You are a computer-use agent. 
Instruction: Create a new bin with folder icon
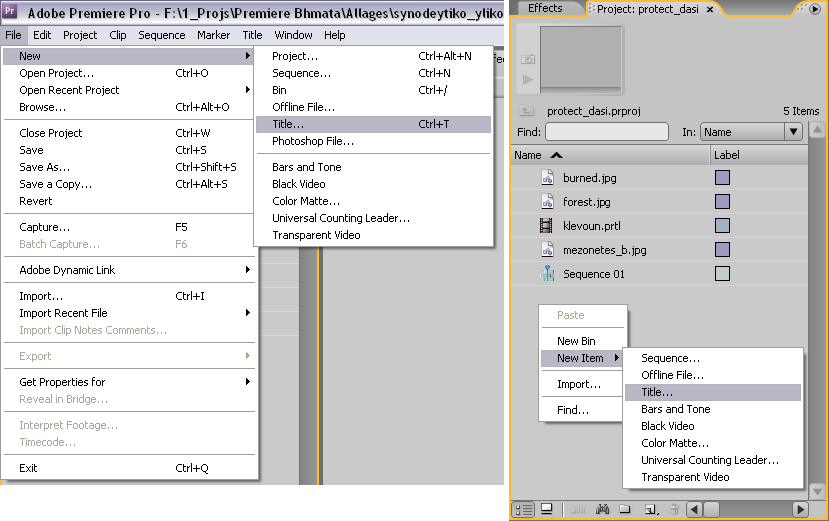(x=625, y=509)
